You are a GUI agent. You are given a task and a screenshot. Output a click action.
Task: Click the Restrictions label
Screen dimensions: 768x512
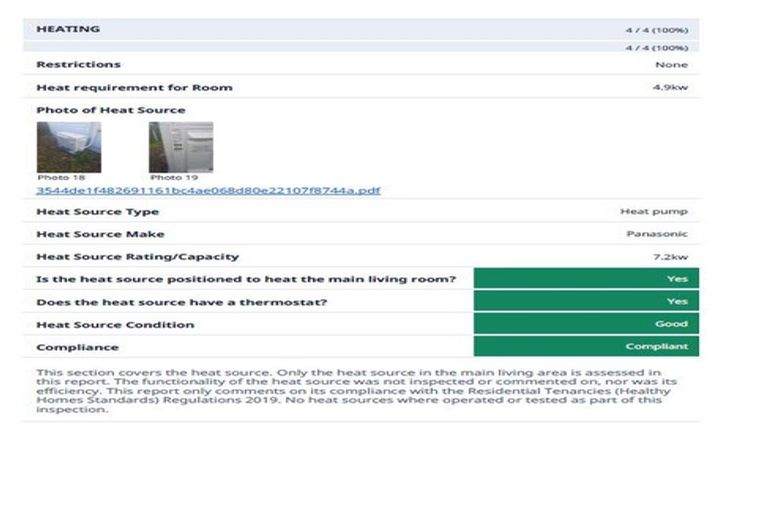[78, 64]
